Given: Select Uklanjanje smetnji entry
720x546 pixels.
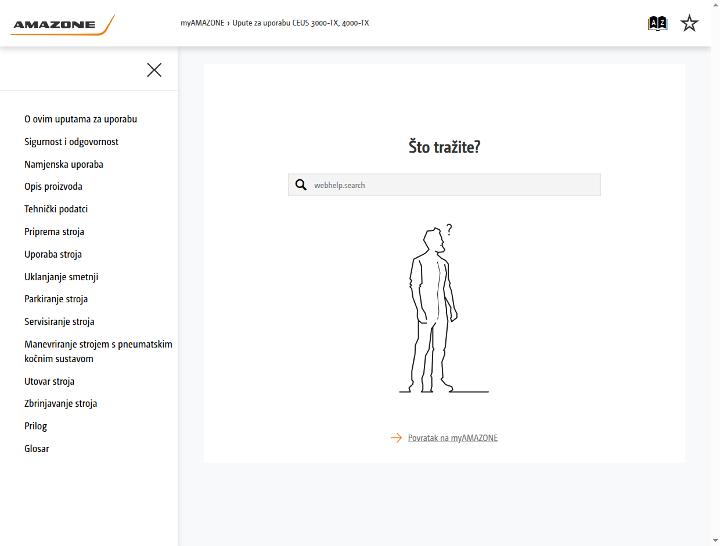Looking at the screenshot, I should (x=61, y=277).
